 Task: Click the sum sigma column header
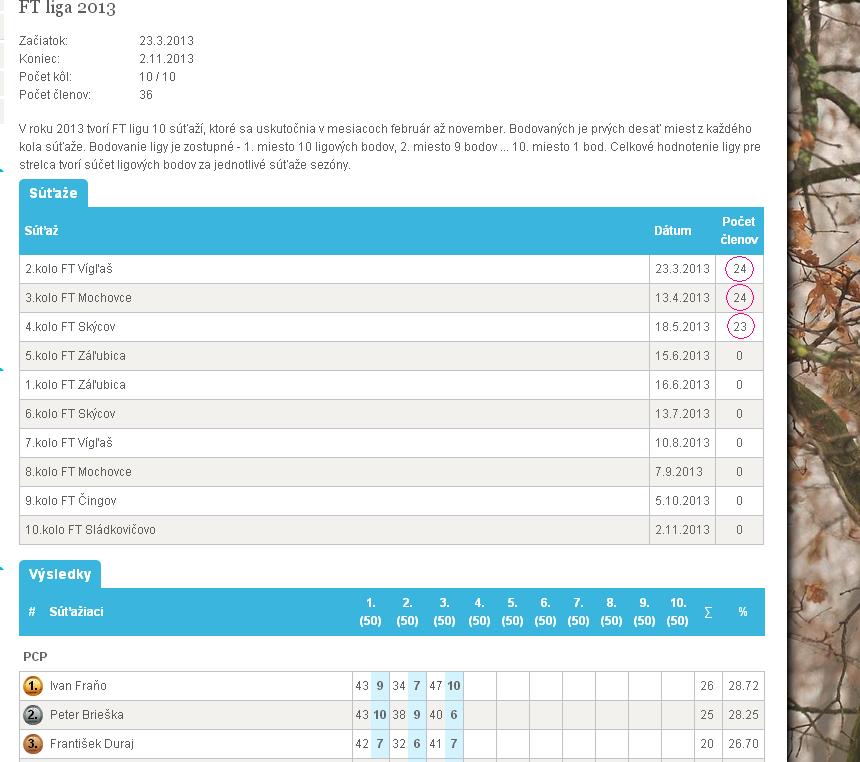[x=708, y=612]
